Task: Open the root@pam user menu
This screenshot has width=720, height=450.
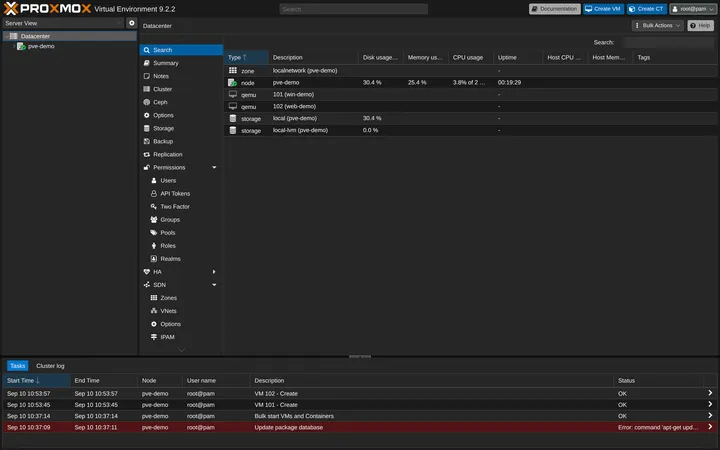Action: (693, 9)
